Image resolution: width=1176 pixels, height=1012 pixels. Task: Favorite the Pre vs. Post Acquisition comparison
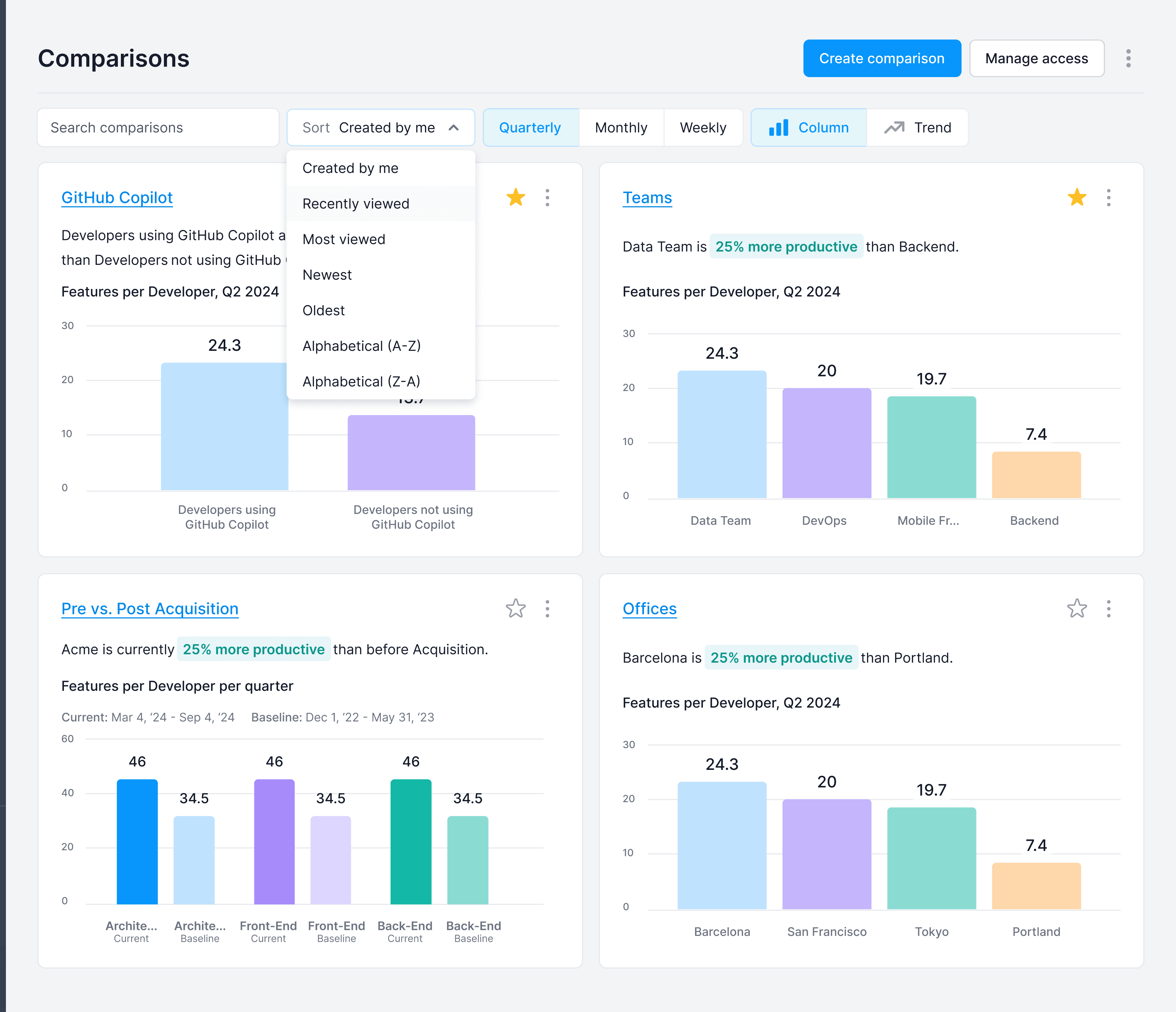(515, 608)
